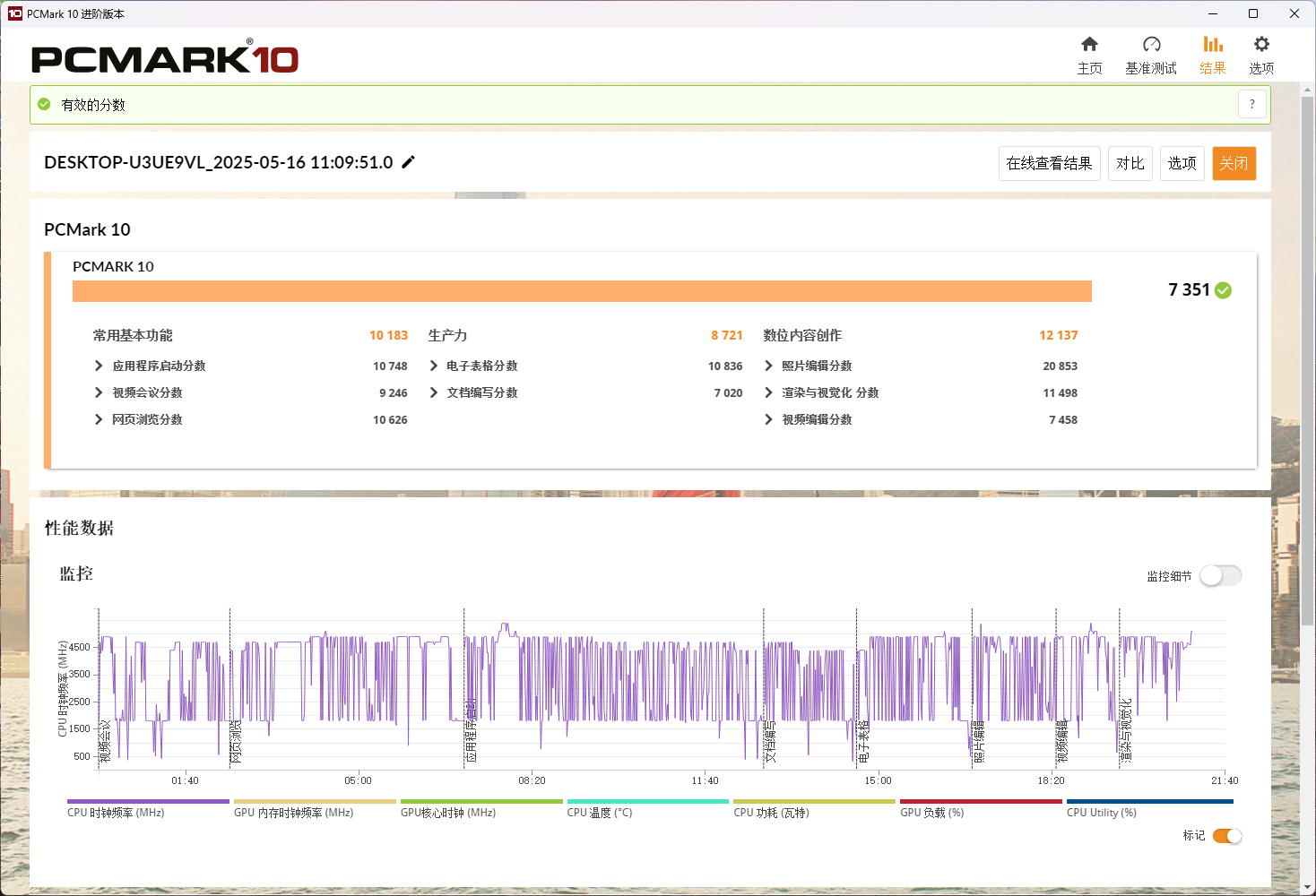Click the 应用程序启动 marker on the chart
Viewport: 1316px width, 896px height.
tap(471, 731)
